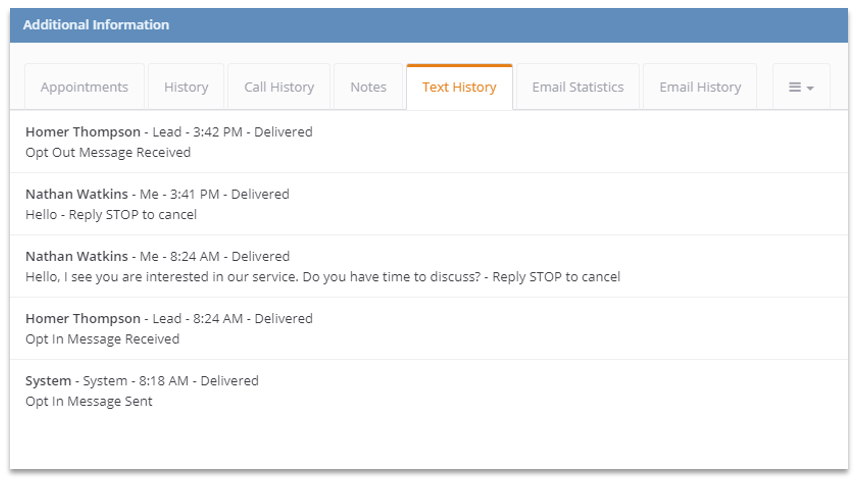Click the 'interested in our service' message text

tap(323, 277)
